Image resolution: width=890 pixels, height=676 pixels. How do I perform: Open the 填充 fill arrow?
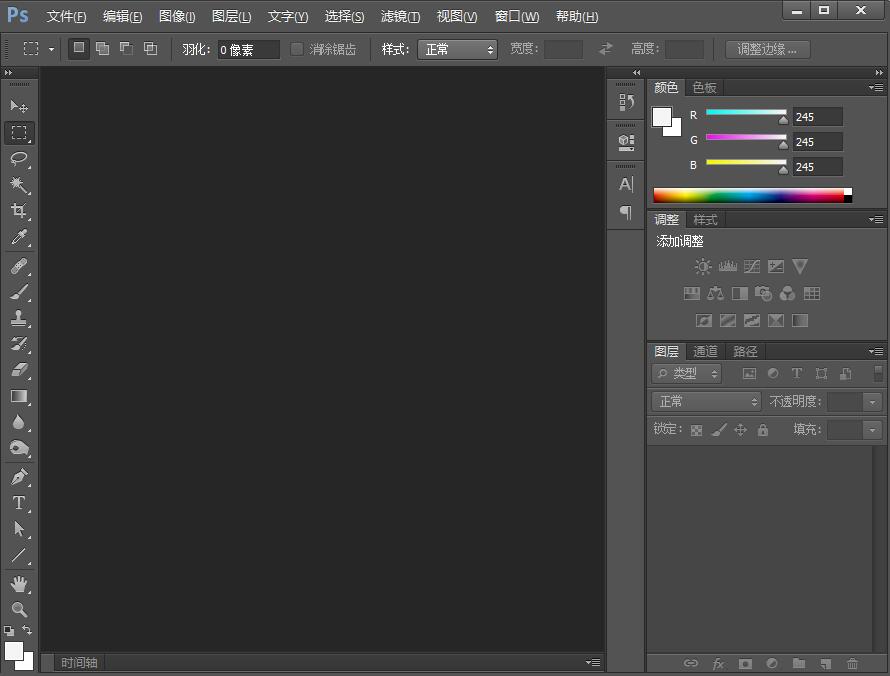pos(872,430)
